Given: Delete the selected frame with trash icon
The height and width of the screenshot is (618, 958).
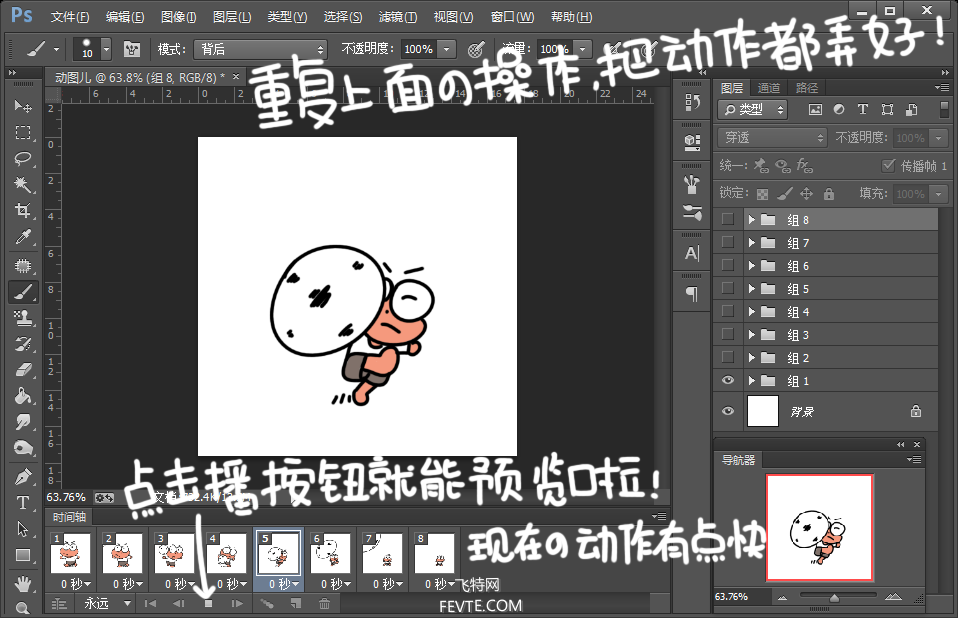Looking at the screenshot, I should [324, 603].
